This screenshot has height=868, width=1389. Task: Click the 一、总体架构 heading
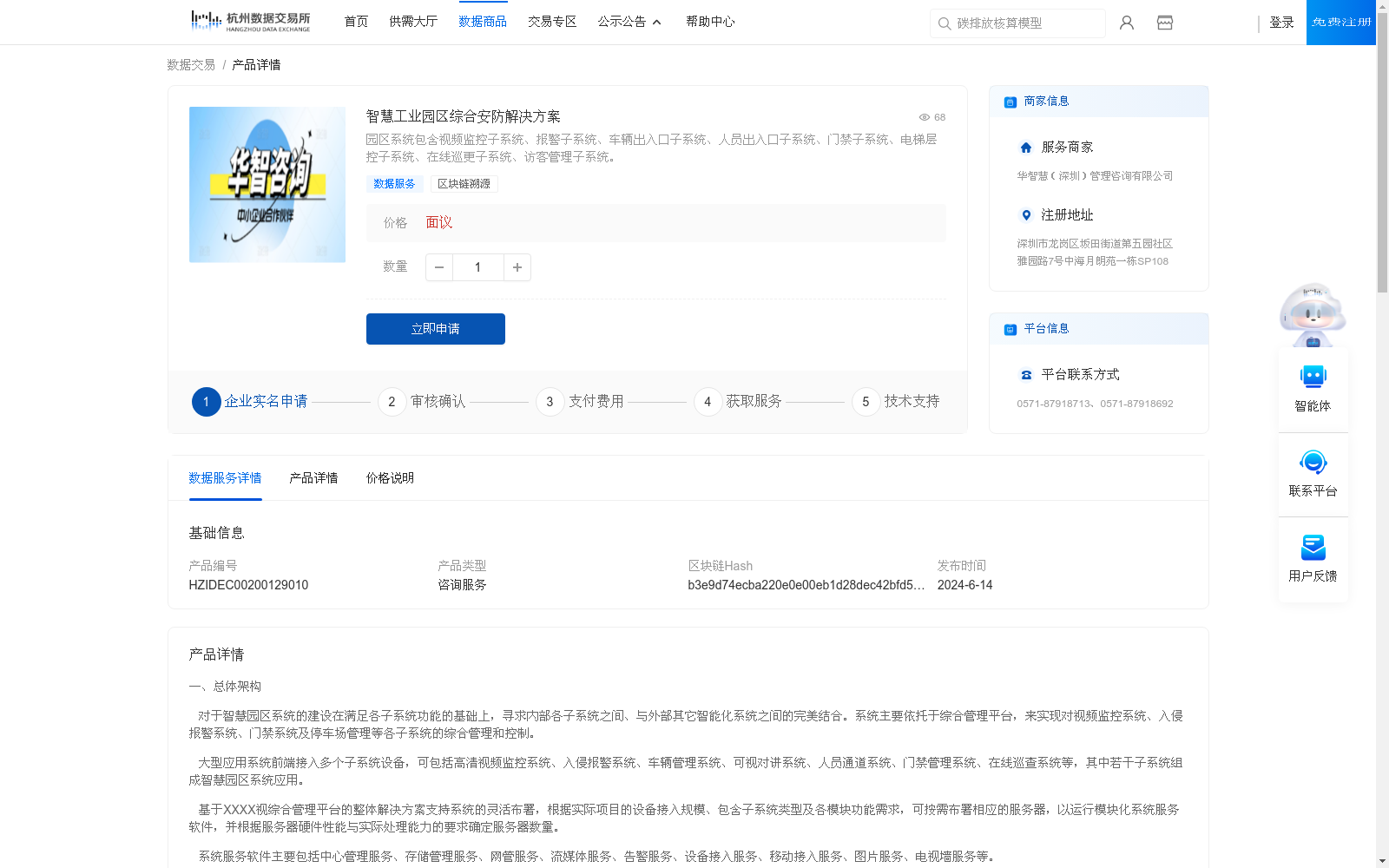[225, 687]
